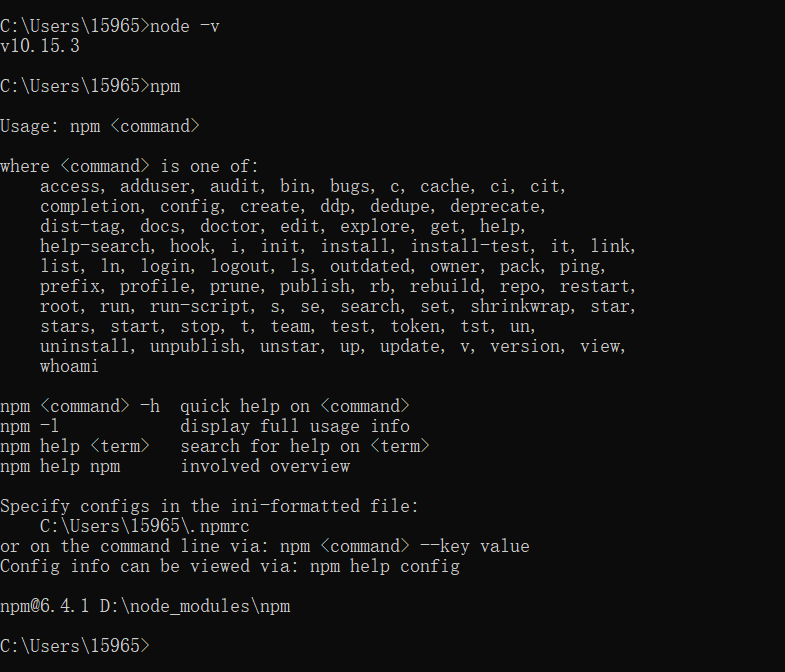The height and width of the screenshot is (672, 785).
Task: Click the last empty command prompt line
Action: coord(75,646)
